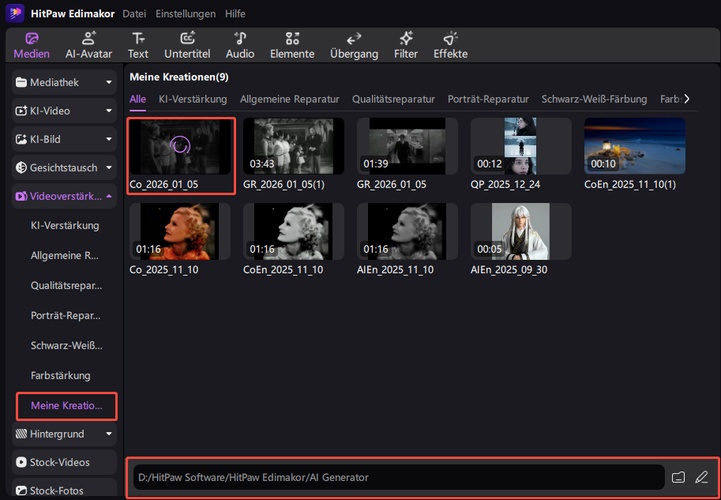This screenshot has width=721, height=500.
Task: Select Farbstärkung in the sidebar
Action: (60, 375)
